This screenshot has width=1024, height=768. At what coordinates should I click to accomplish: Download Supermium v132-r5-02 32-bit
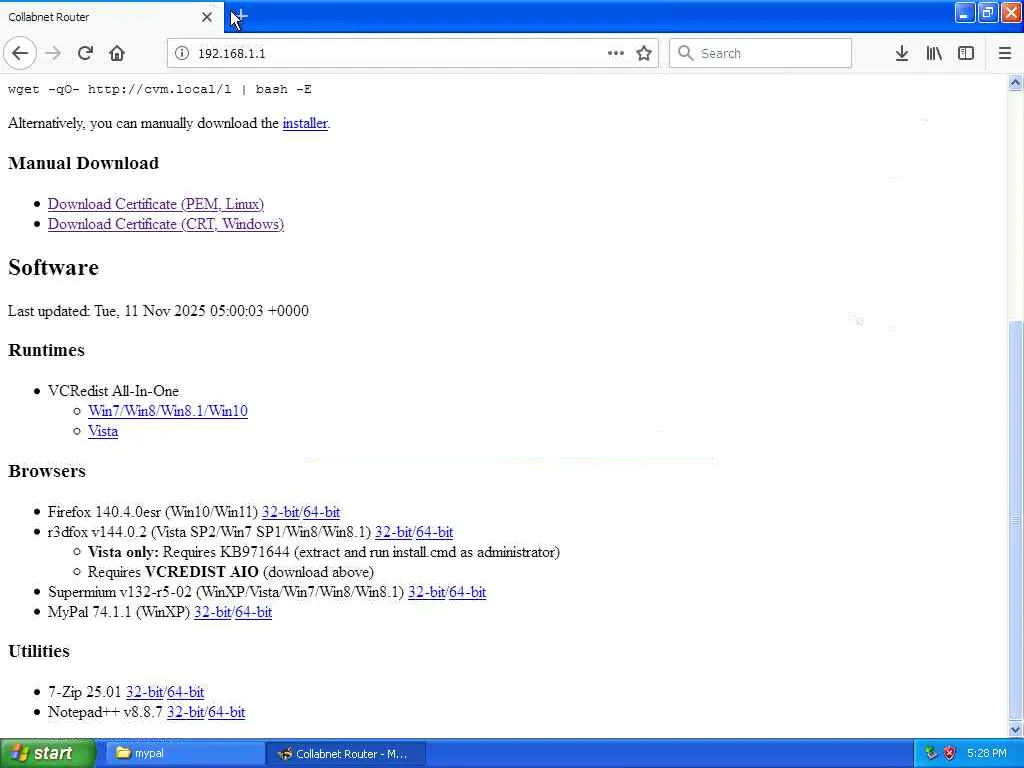tap(426, 592)
